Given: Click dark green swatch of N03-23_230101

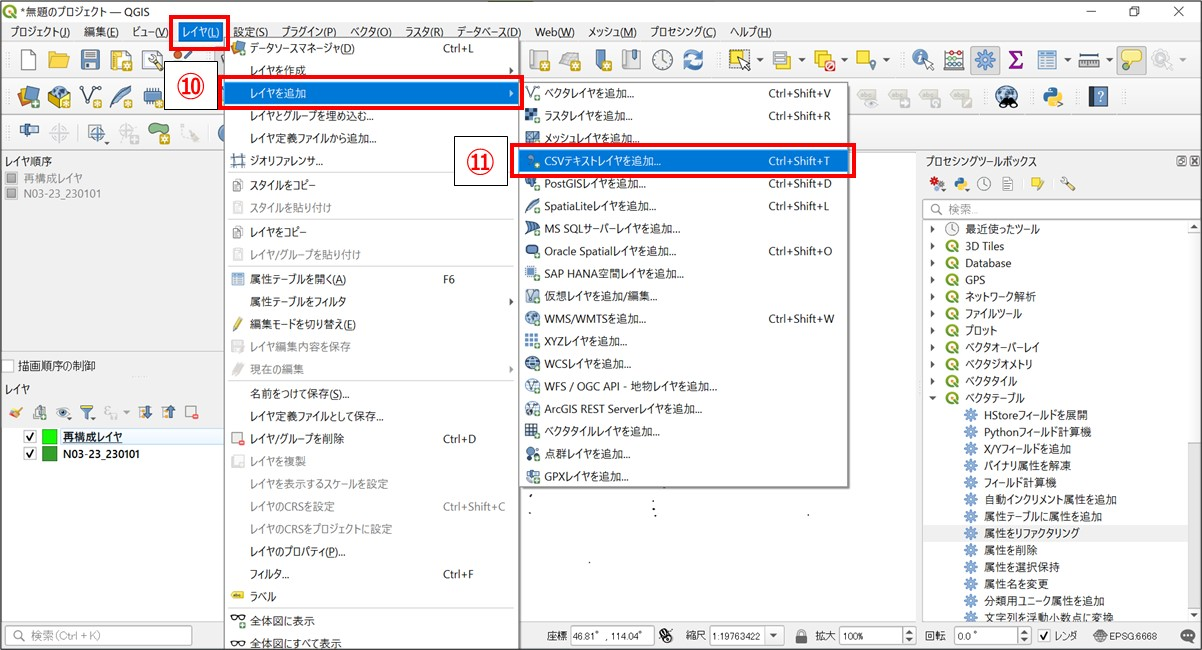Looking at the screenshot, I should pyautogui.click(x=50, y=454).
